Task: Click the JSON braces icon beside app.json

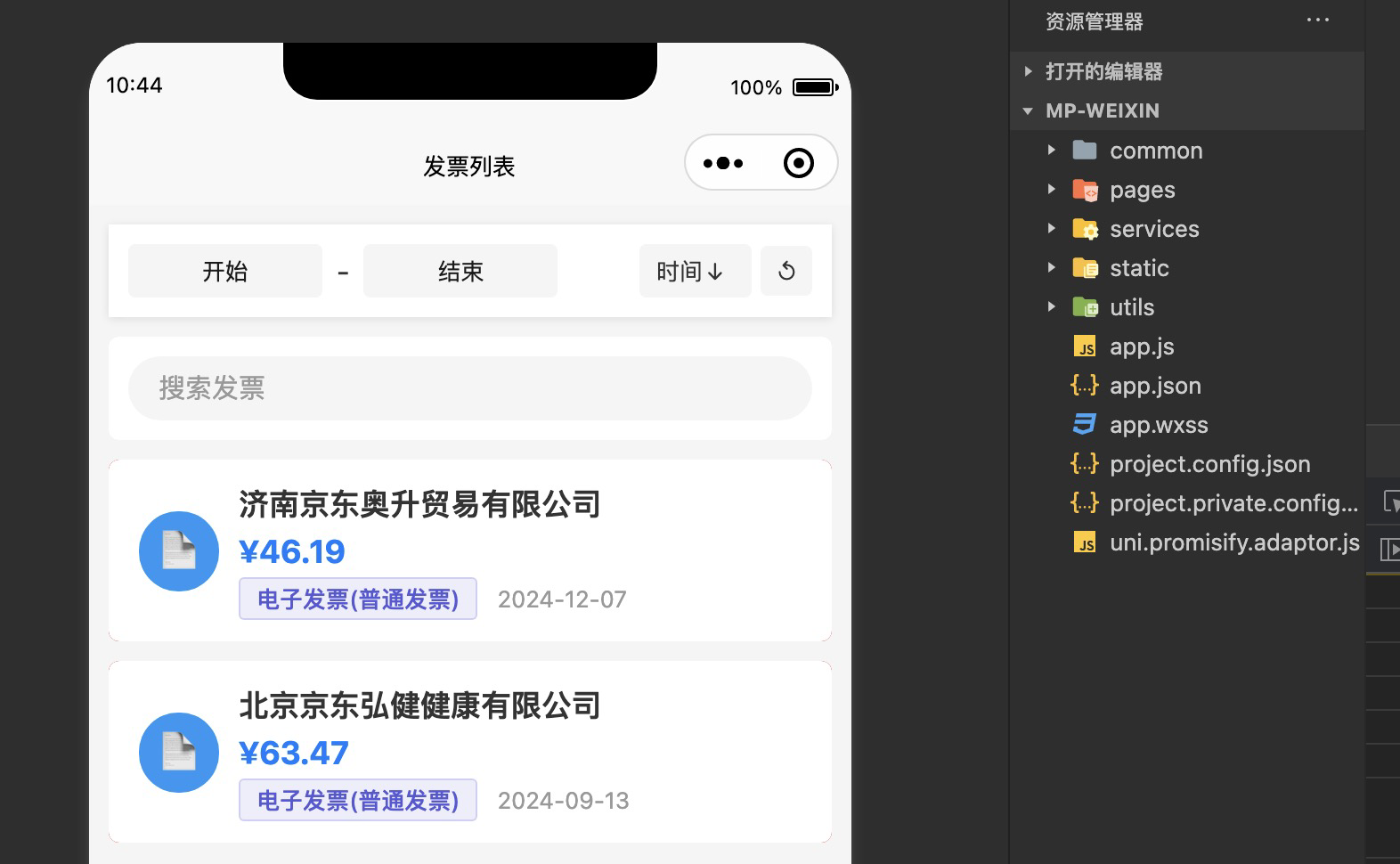Action: (x=1085, y=385)
